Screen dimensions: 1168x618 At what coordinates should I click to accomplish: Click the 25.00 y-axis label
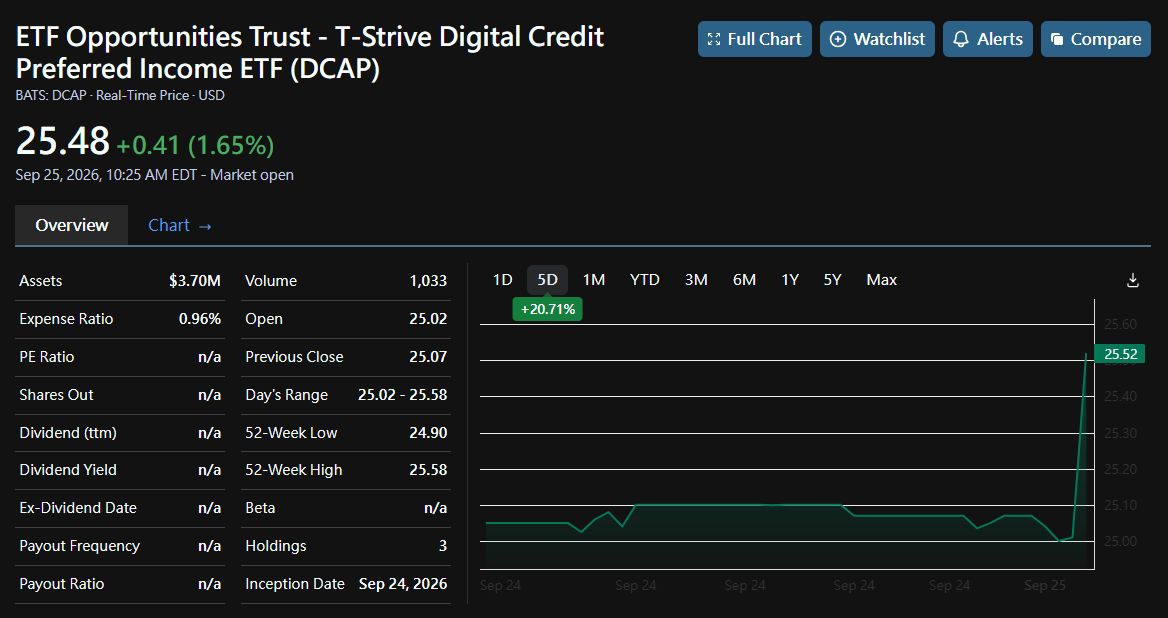click(x=1120, y=541)
